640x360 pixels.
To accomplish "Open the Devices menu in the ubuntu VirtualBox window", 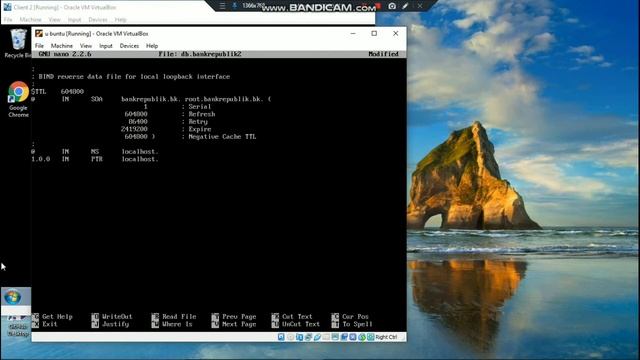I will [129, 46].
